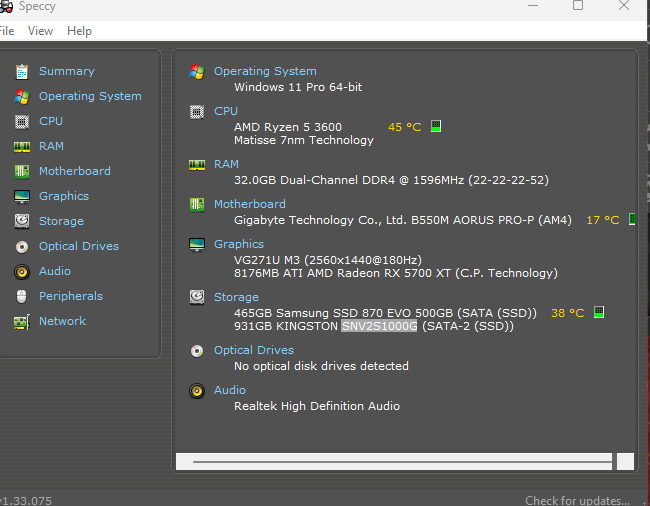This screenshot has width=650, height=506.
Task: Click the Motherboard icon in sidebar
Action: click(x=22, y=172)
